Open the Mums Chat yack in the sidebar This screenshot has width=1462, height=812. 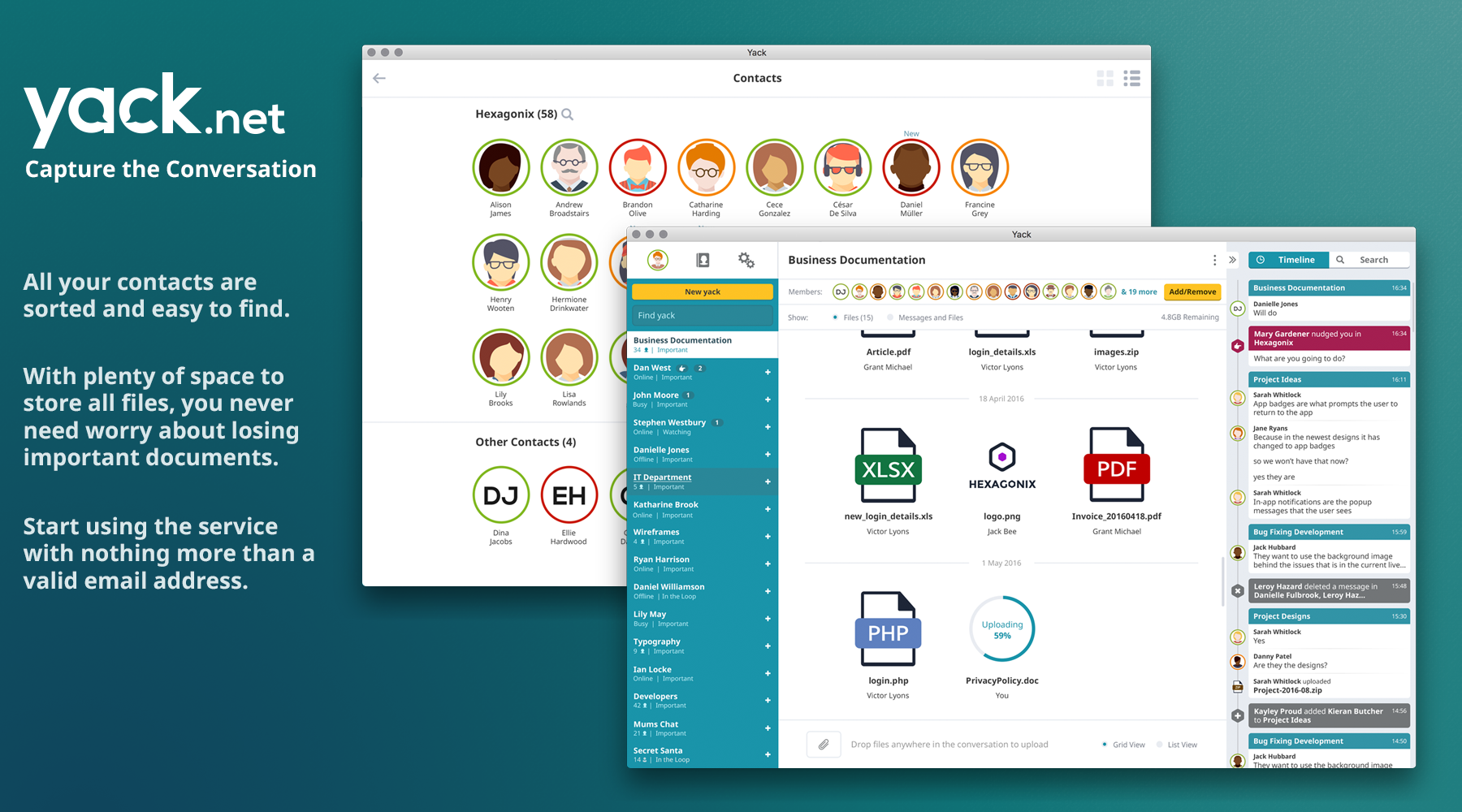(703, 728)
